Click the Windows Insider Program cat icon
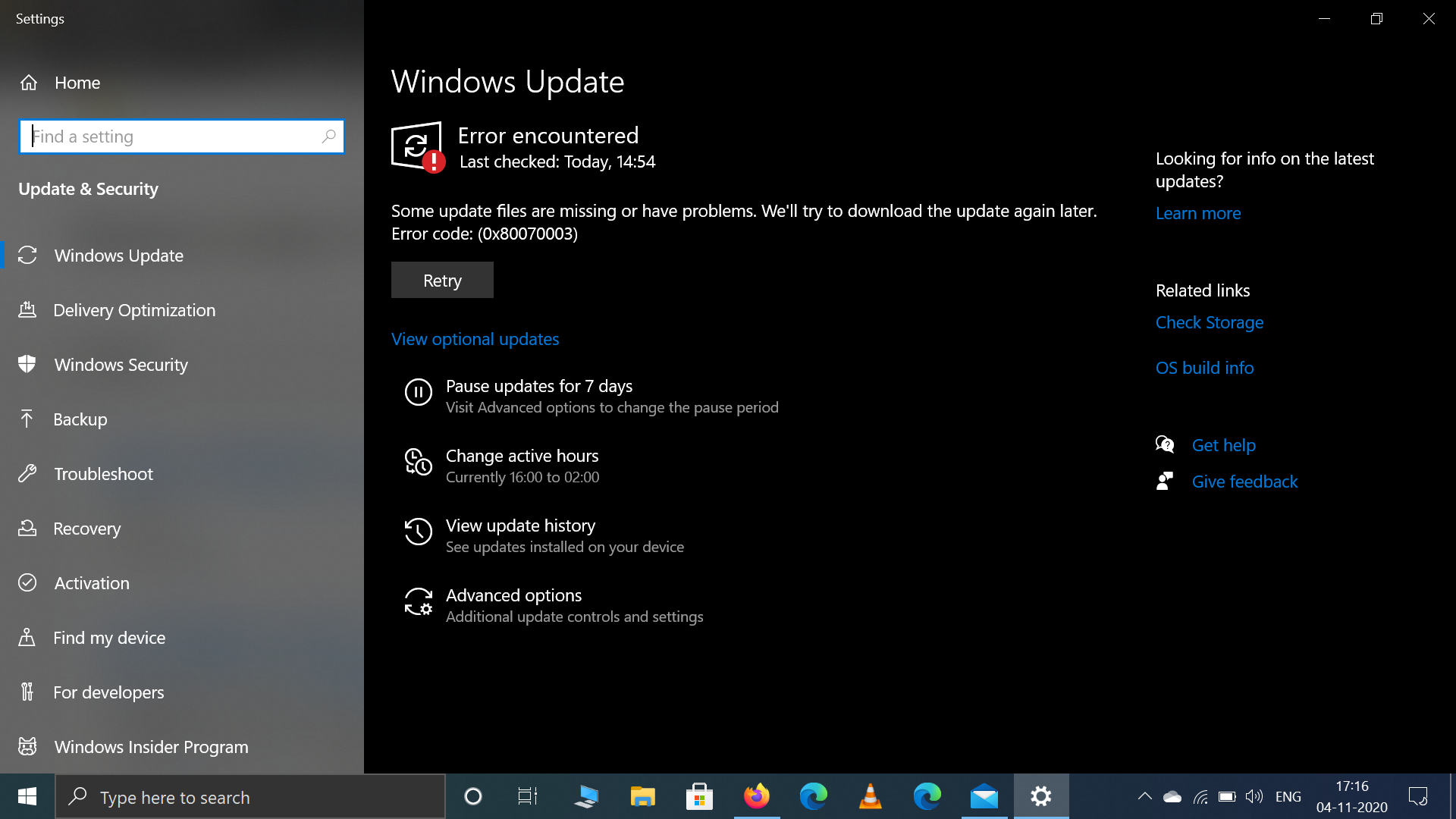 tap(27, 747)
